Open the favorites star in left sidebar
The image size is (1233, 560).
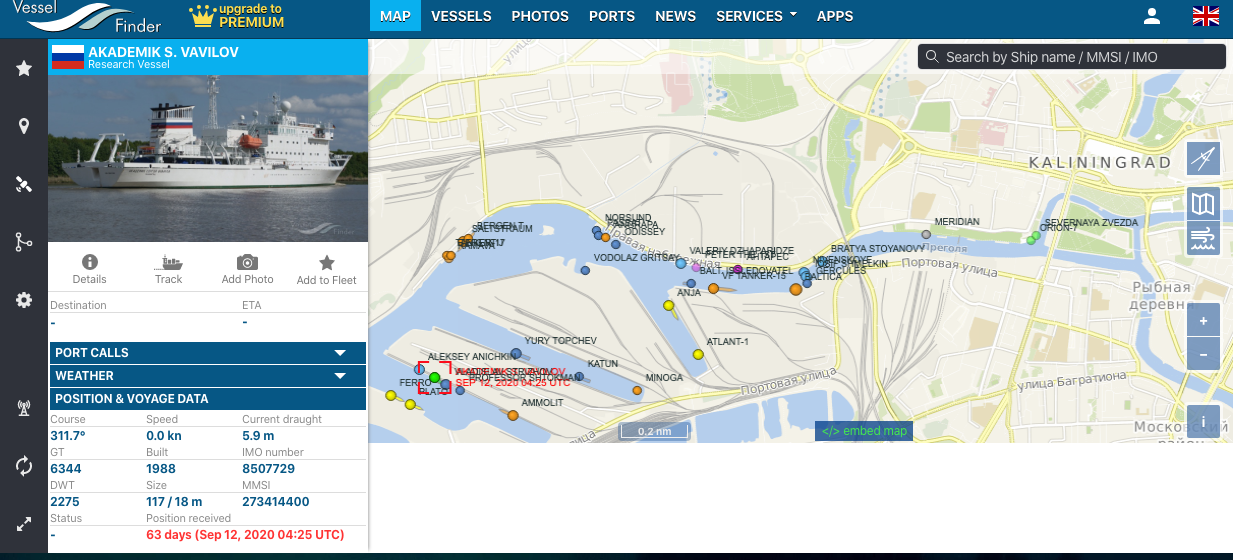click(x=24, y=68)
